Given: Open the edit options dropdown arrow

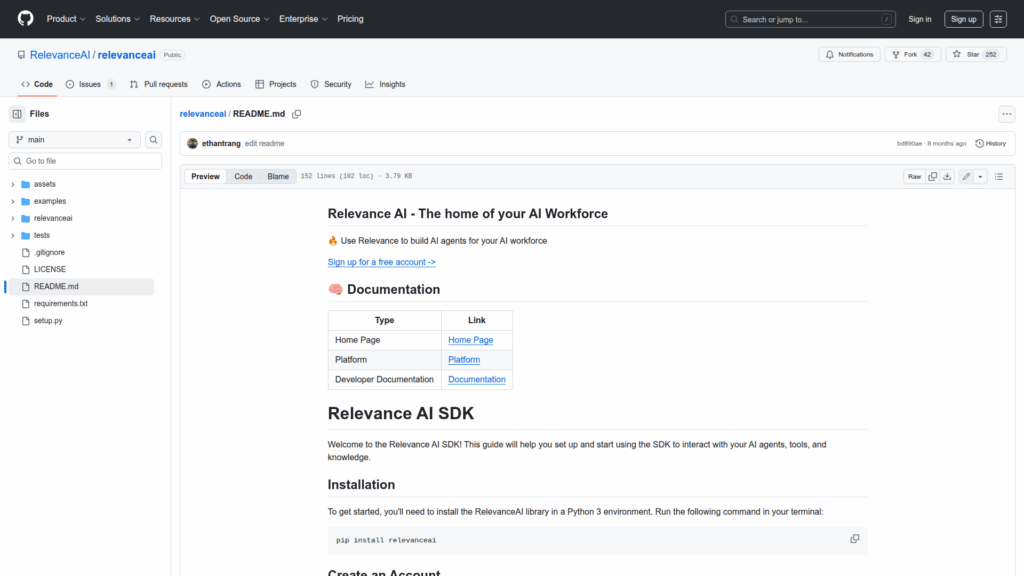Looking at the screenshot, I should 980,176.
